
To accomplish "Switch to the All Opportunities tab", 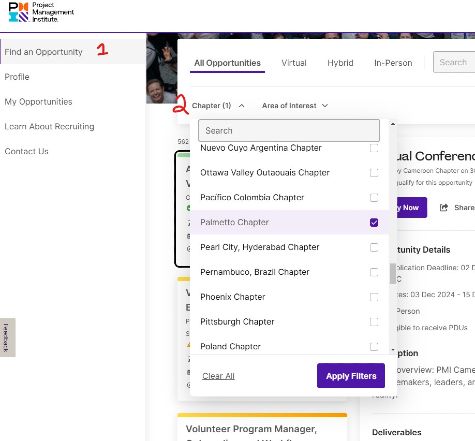I will 227,63.
